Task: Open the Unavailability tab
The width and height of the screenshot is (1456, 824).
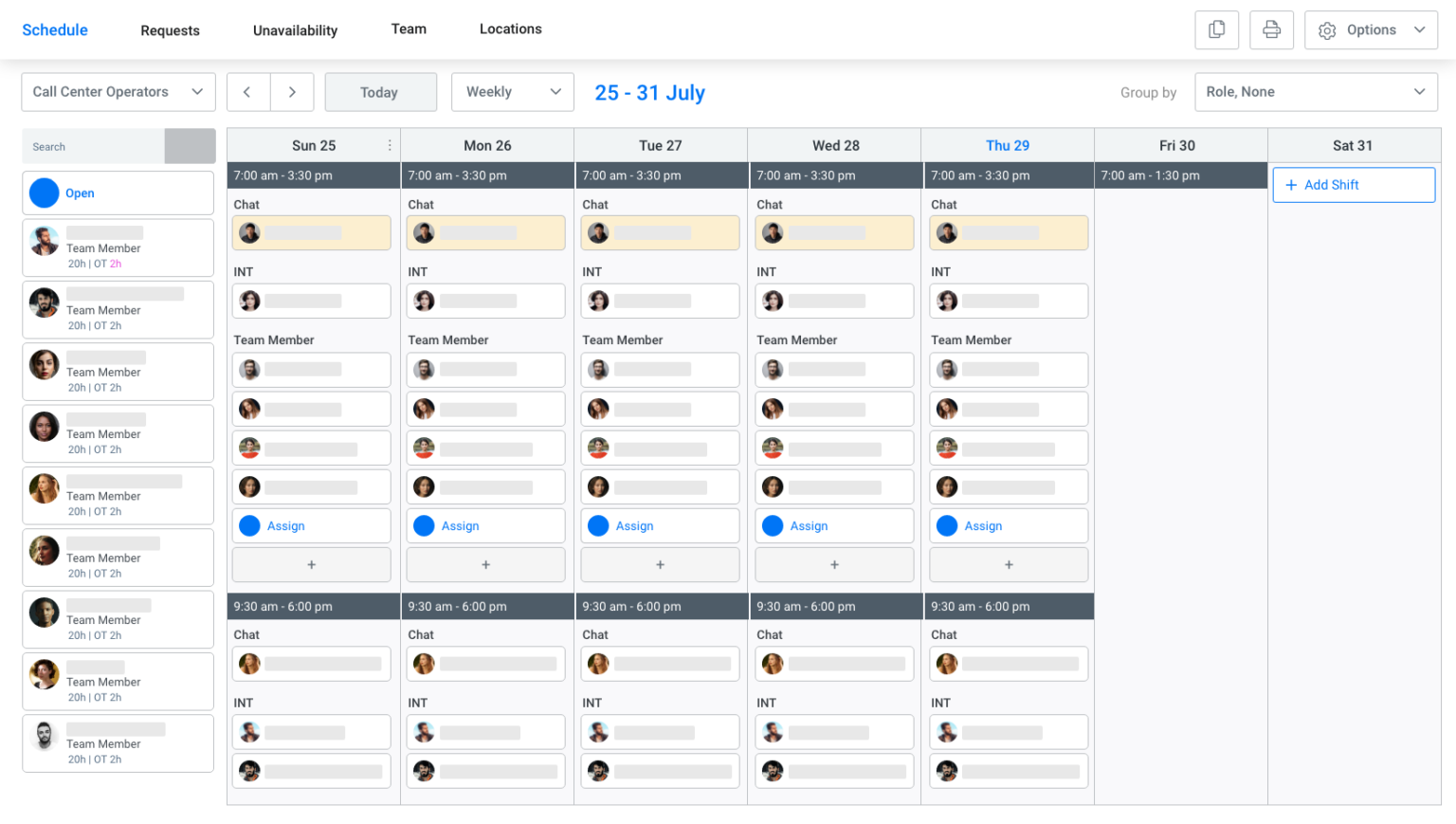Action: (x=295, y=30)
